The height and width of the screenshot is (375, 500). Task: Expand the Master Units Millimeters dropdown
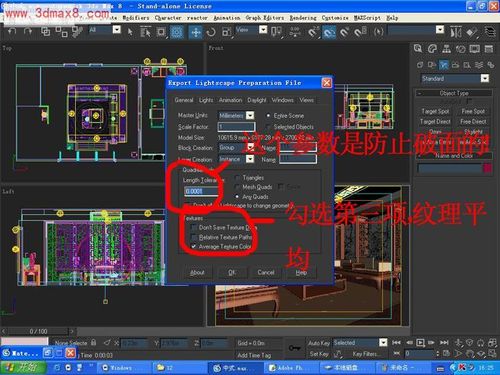[x=250, y=115]
